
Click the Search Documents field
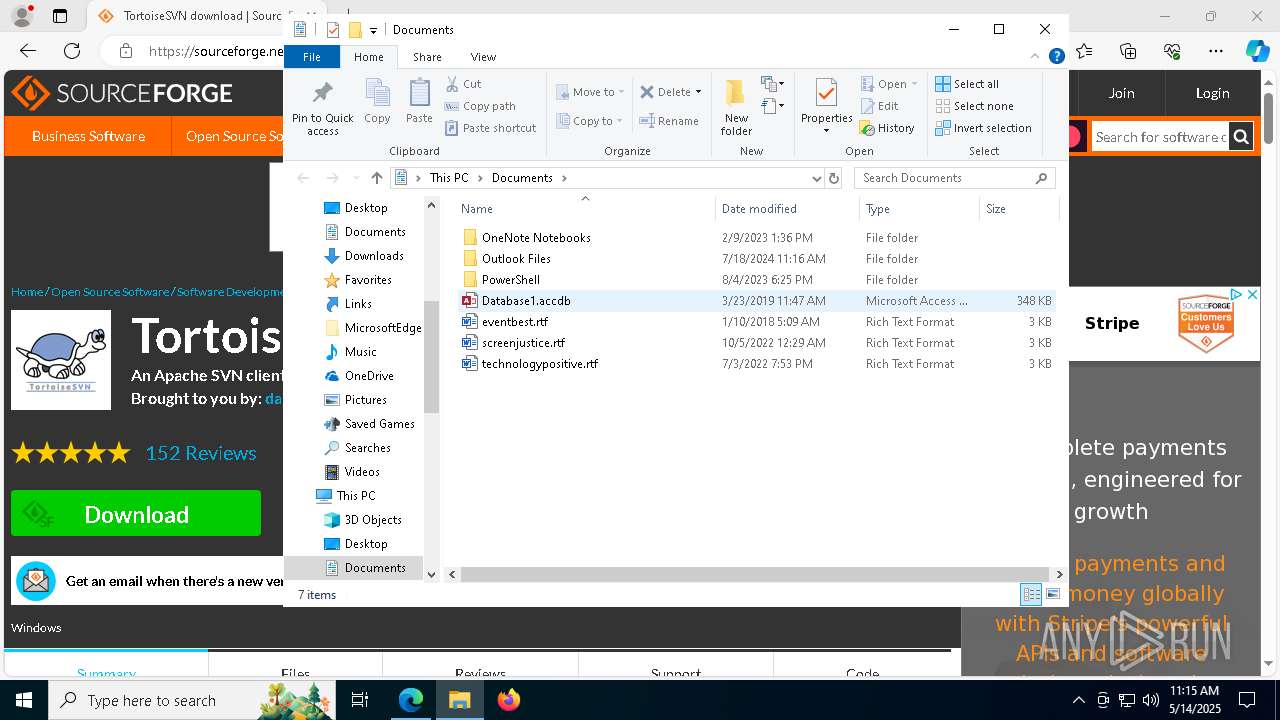click(x=954, y=178)
